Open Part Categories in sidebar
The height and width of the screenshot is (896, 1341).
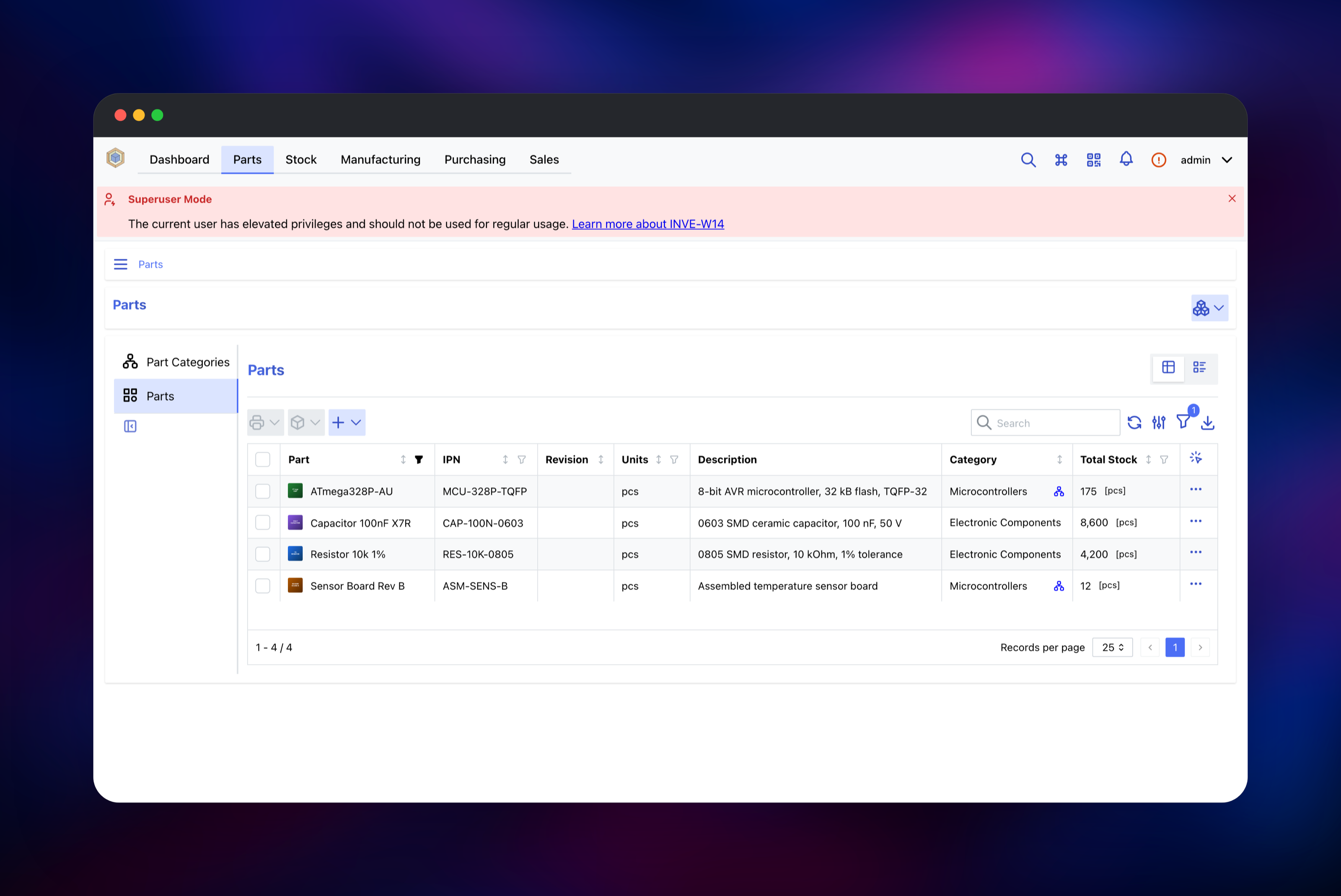(176, 362)
